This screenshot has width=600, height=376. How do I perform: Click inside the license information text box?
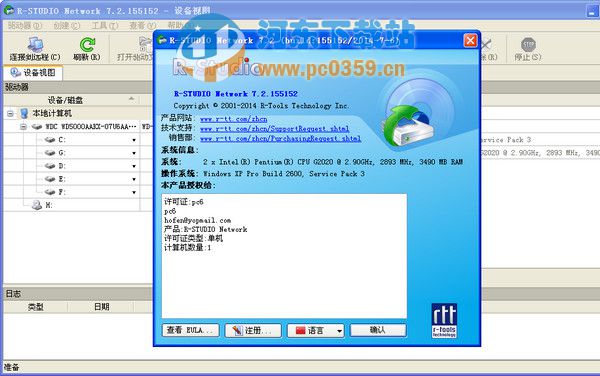coord(284,256)
